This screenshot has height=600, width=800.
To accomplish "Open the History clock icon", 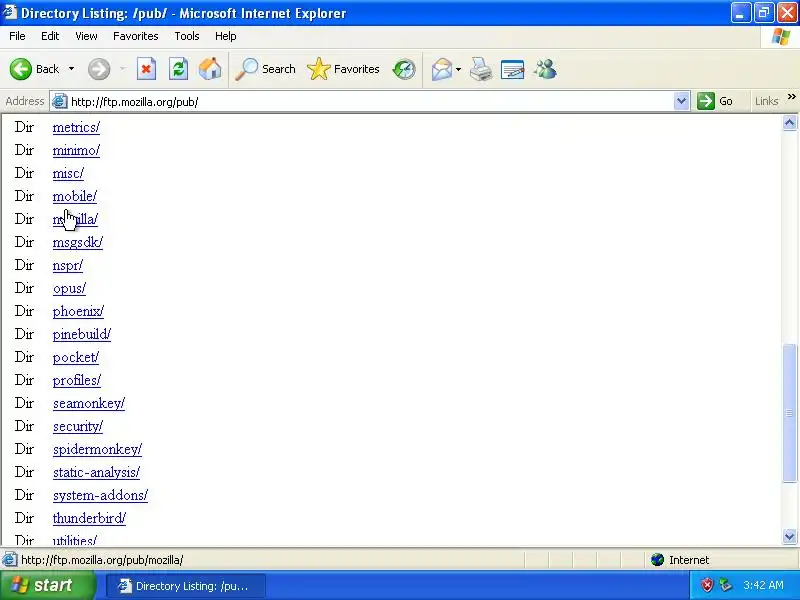I will [404, 69].
